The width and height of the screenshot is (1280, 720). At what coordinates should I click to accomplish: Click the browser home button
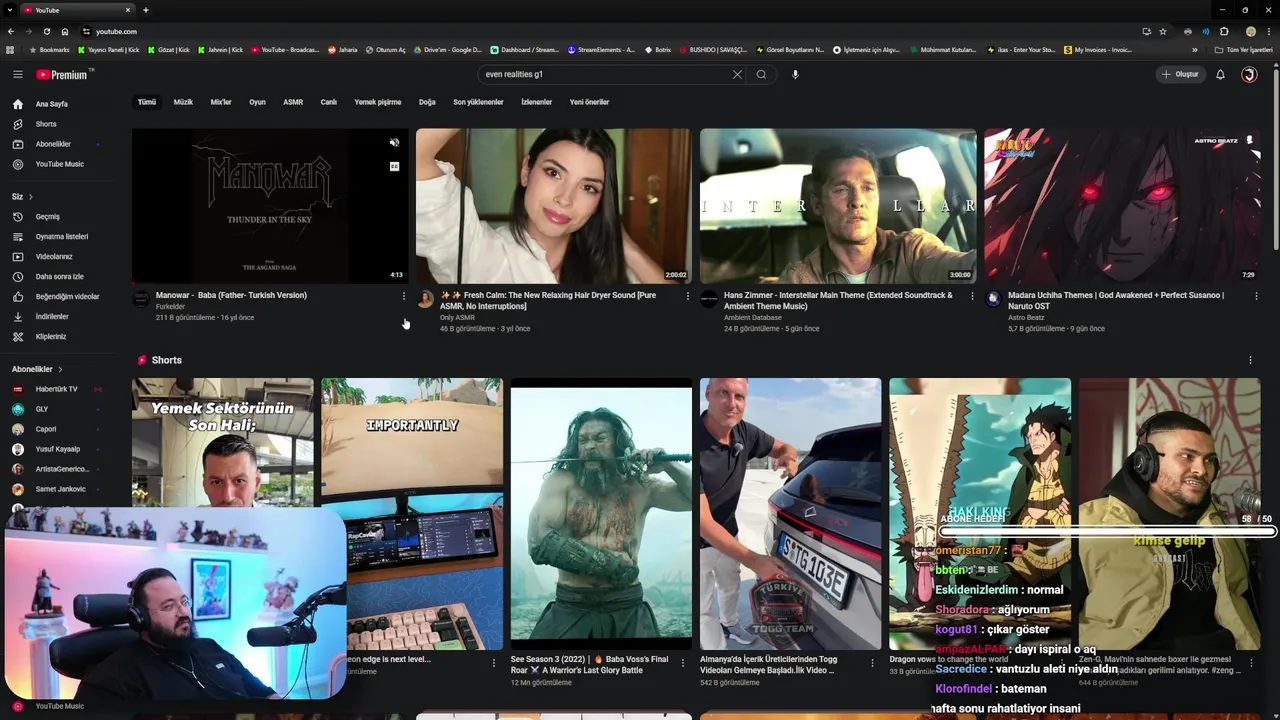(x=65, y=31)
